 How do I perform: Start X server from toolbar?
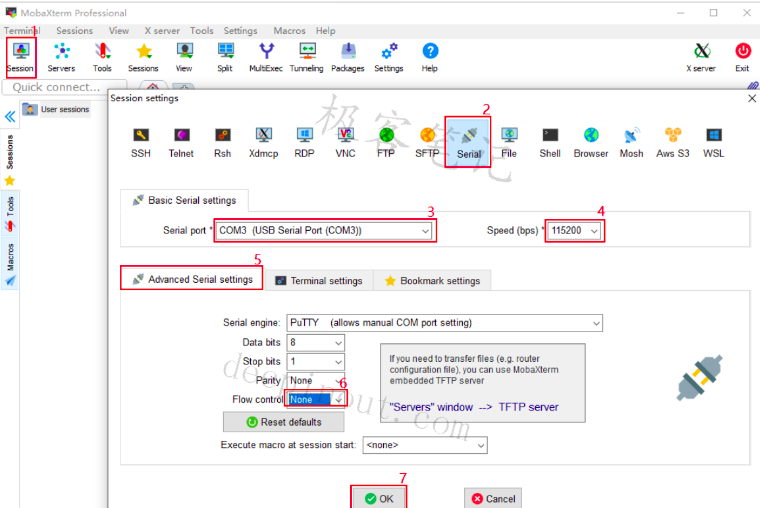701,57
